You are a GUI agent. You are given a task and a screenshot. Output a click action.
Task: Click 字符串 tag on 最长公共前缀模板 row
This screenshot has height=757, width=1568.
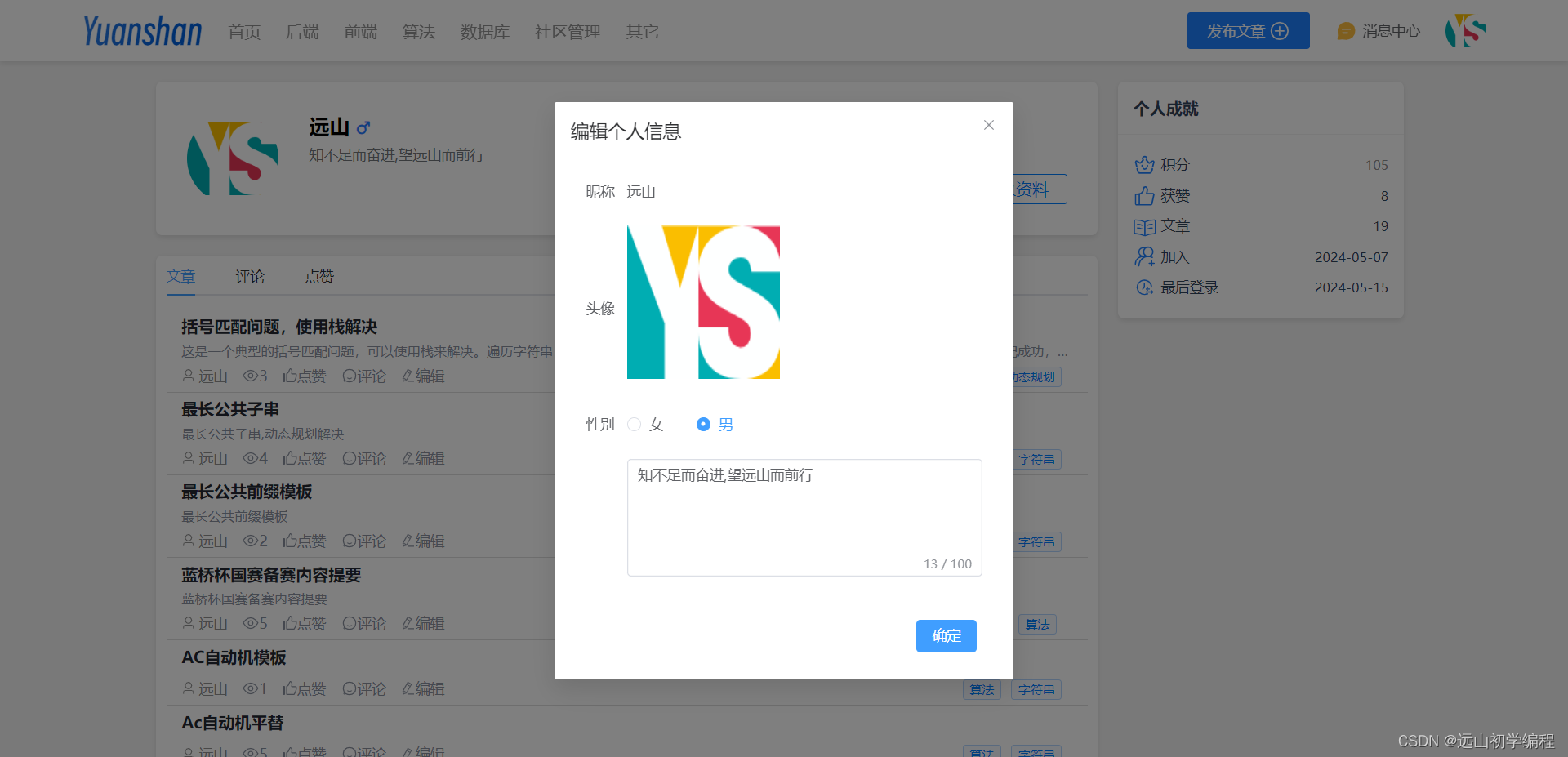1037,542
